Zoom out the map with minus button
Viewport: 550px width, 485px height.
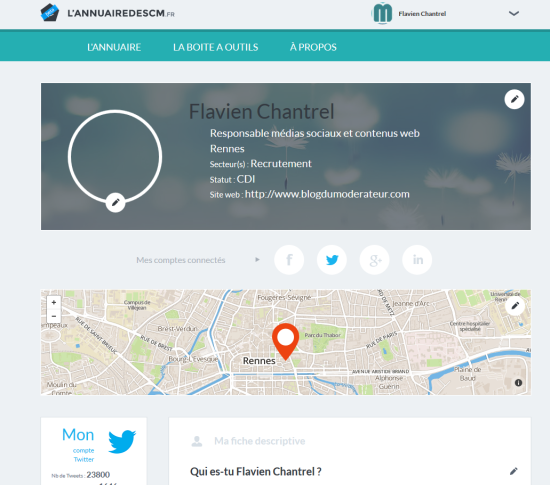[x=54, y=316]
